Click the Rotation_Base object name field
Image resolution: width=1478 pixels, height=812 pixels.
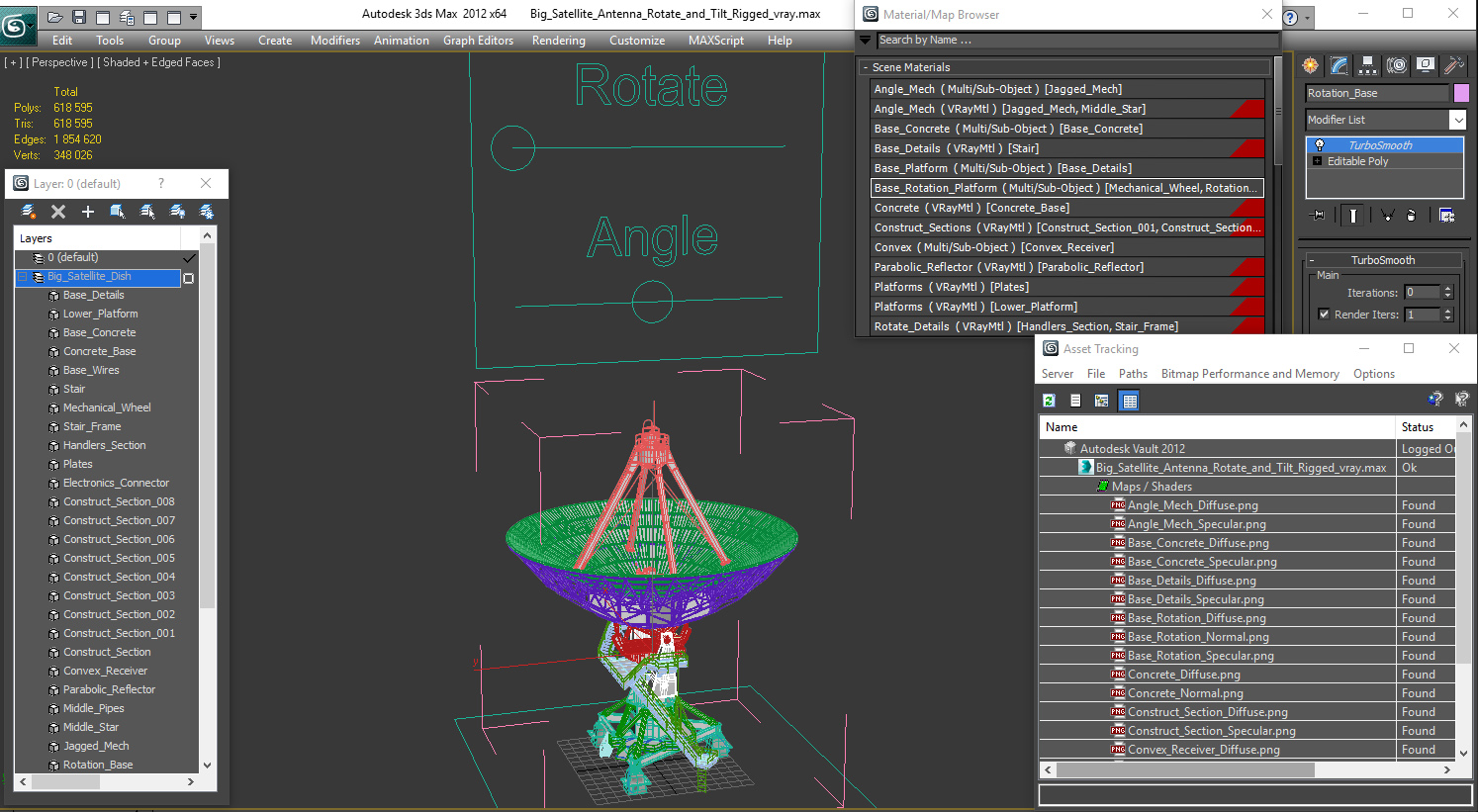point(1376,93)
